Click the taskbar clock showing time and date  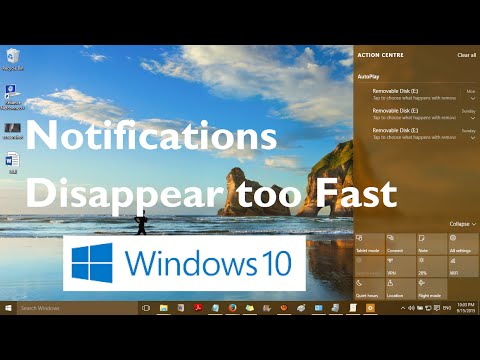coord(466,308)
